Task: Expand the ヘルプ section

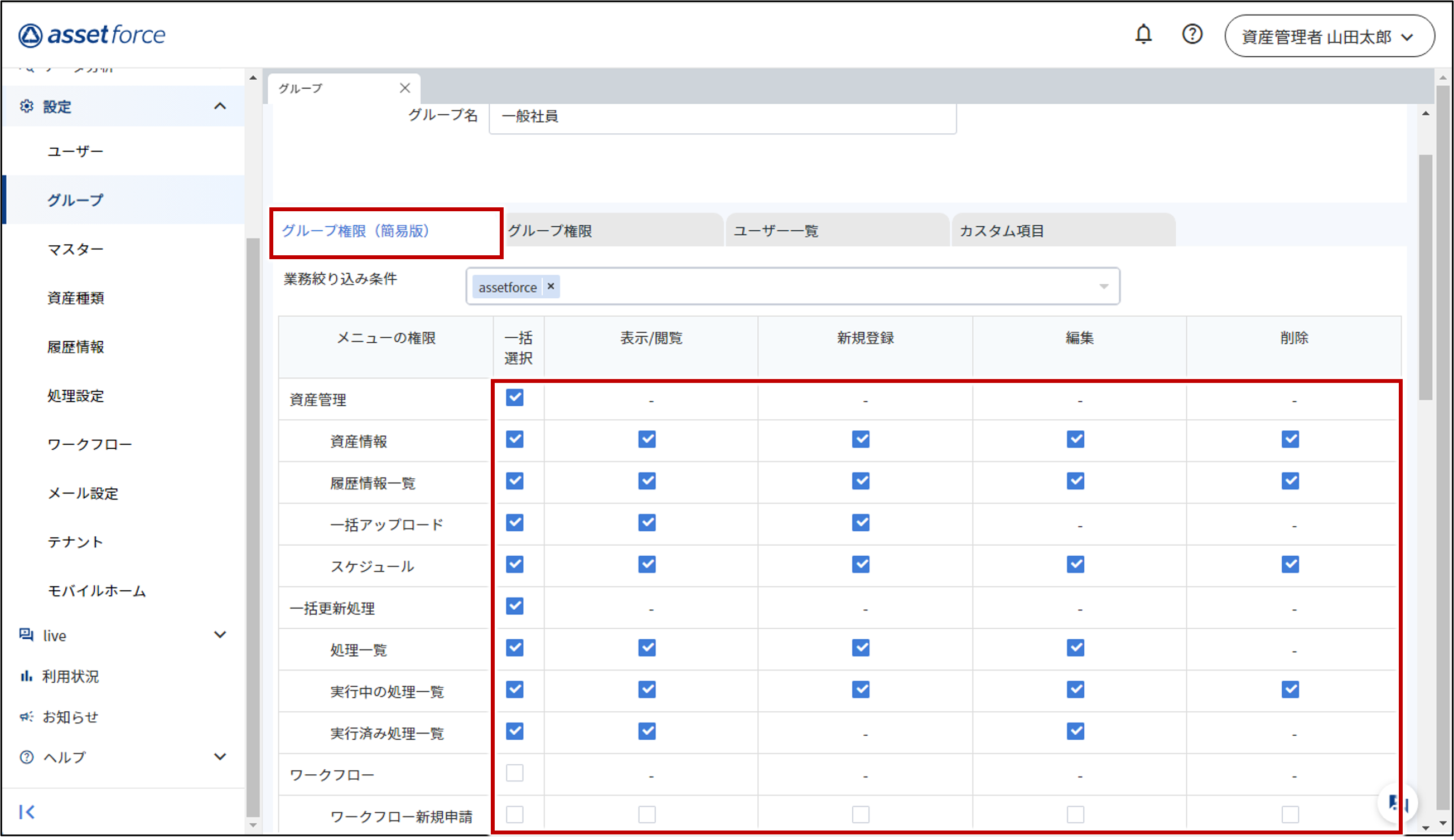Action: (220, 757)
